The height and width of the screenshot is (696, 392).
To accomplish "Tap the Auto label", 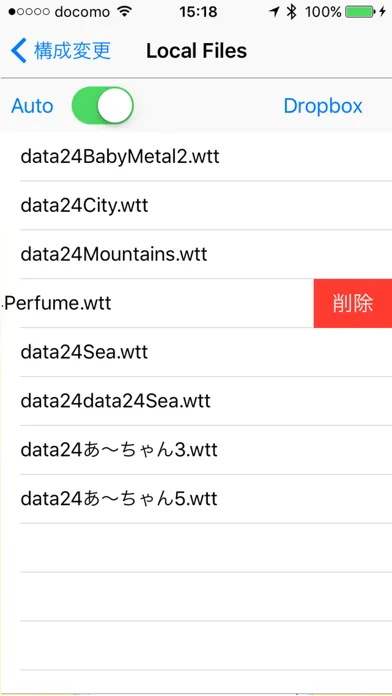I will click(32, 106).
